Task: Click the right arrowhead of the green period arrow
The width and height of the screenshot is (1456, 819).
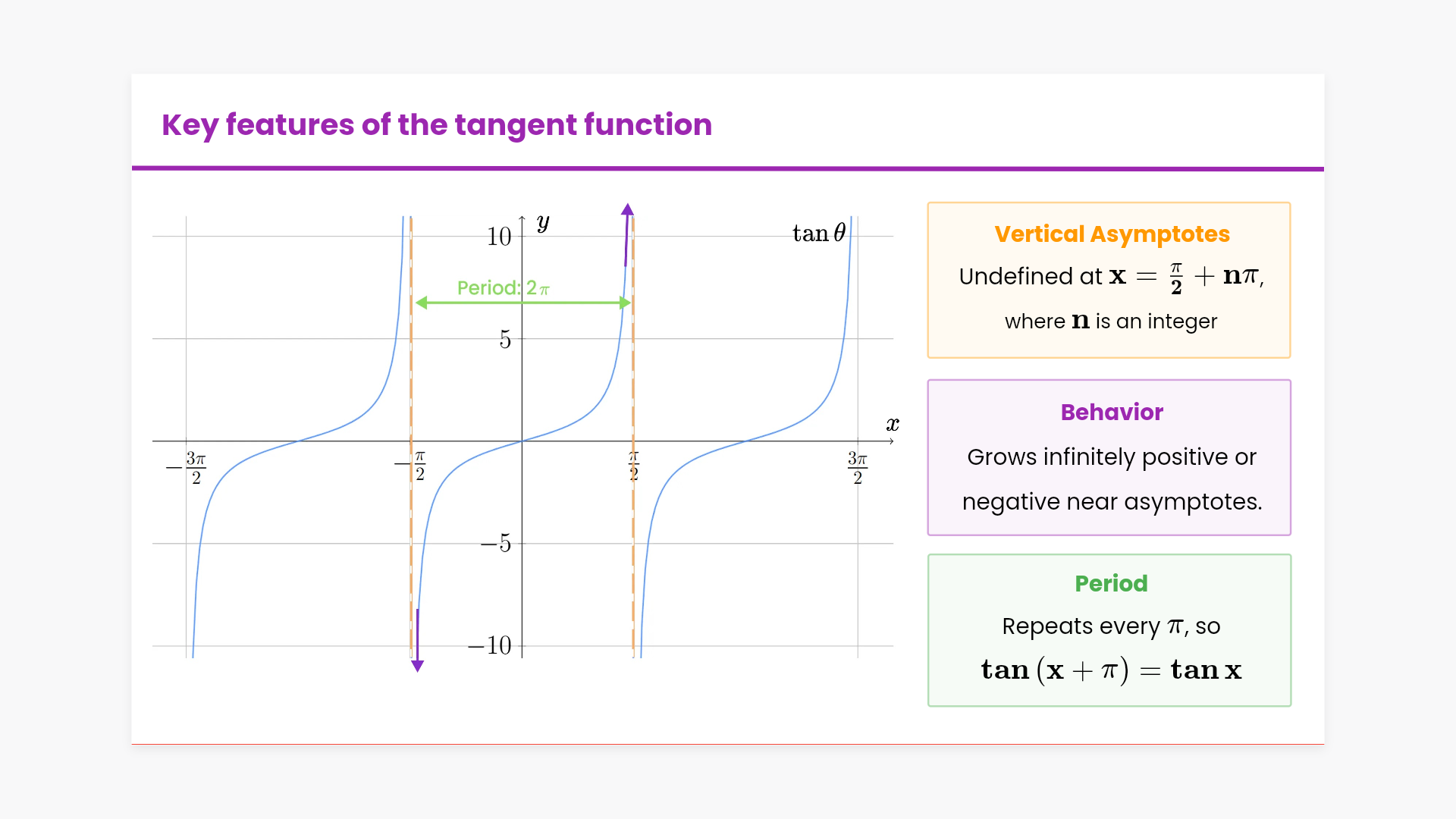Action: (625, 303)
